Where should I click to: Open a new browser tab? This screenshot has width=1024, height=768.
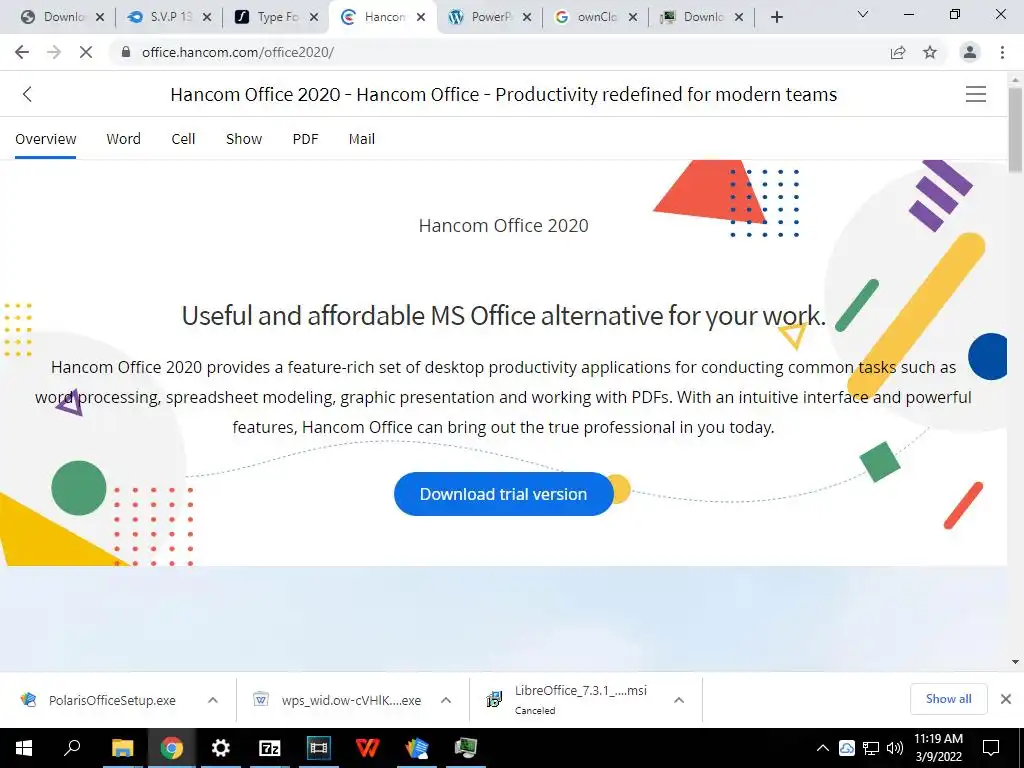[776, 17]
